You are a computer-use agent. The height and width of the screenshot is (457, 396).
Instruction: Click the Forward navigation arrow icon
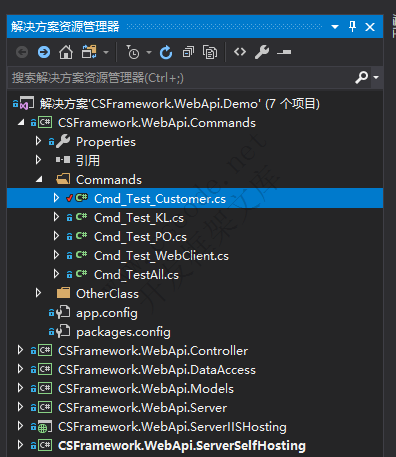pyautogui.click(x=44, y=52)
